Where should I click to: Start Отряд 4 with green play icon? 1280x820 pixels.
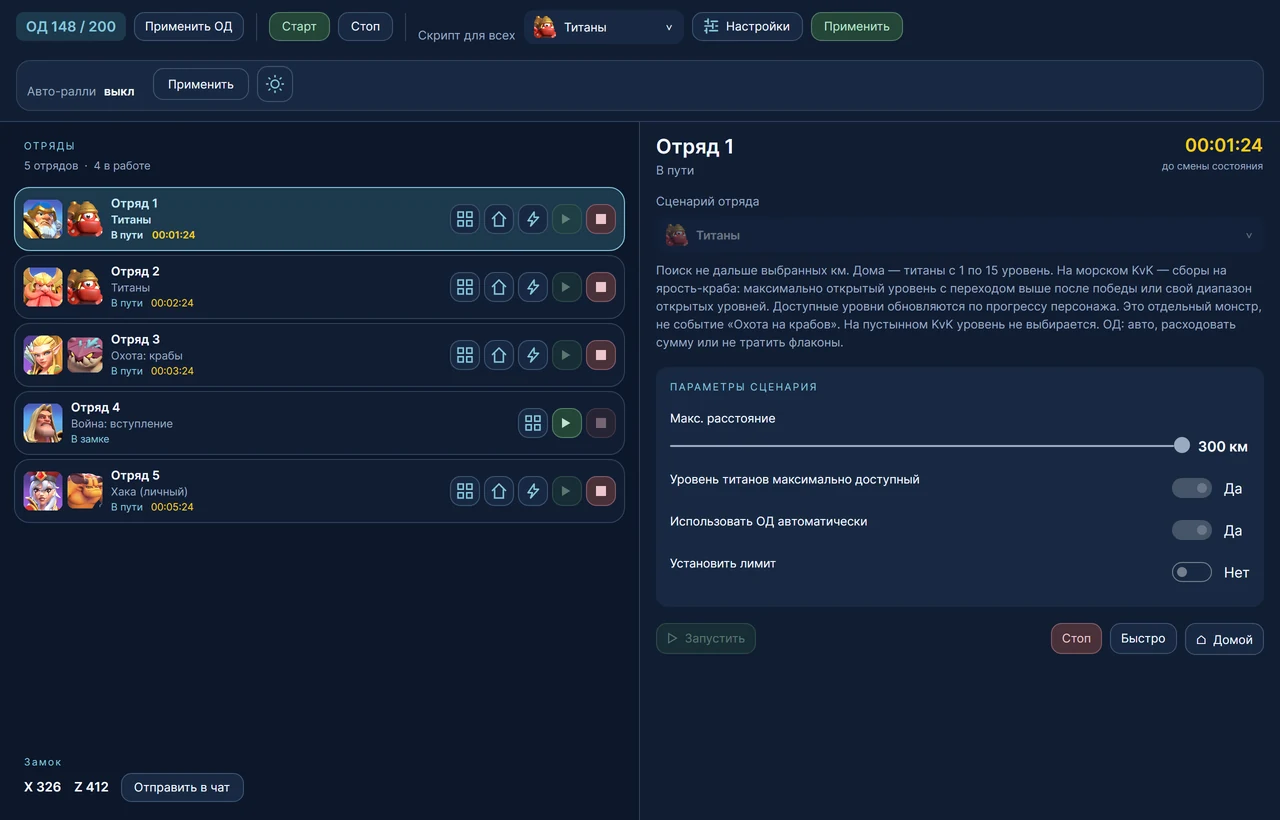click(567, 423)
